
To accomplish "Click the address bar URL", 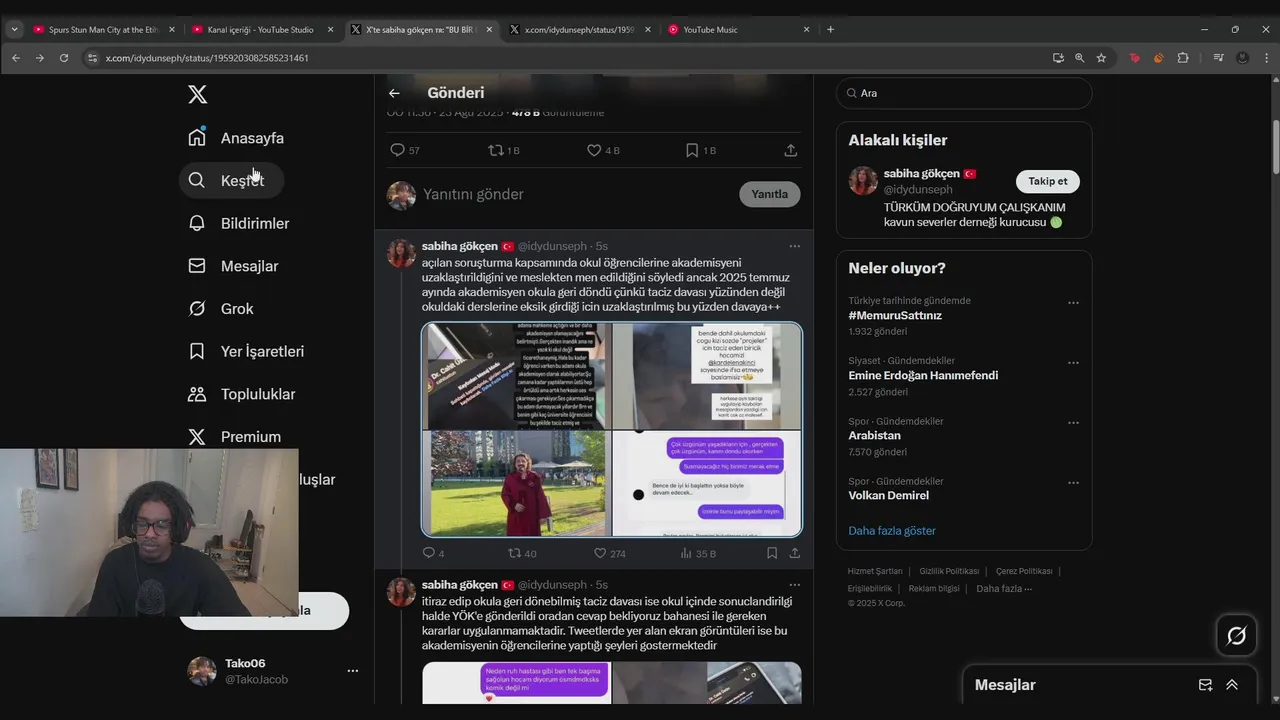I will click(207, 58).
